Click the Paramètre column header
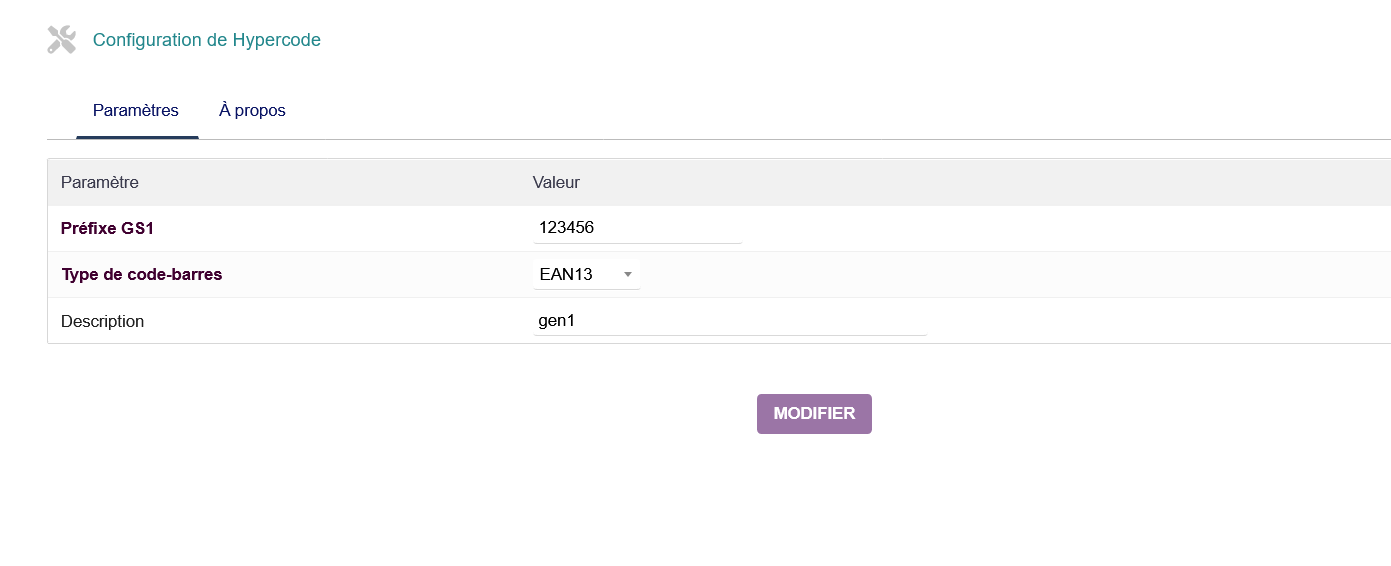 click(x=100, y=182)
